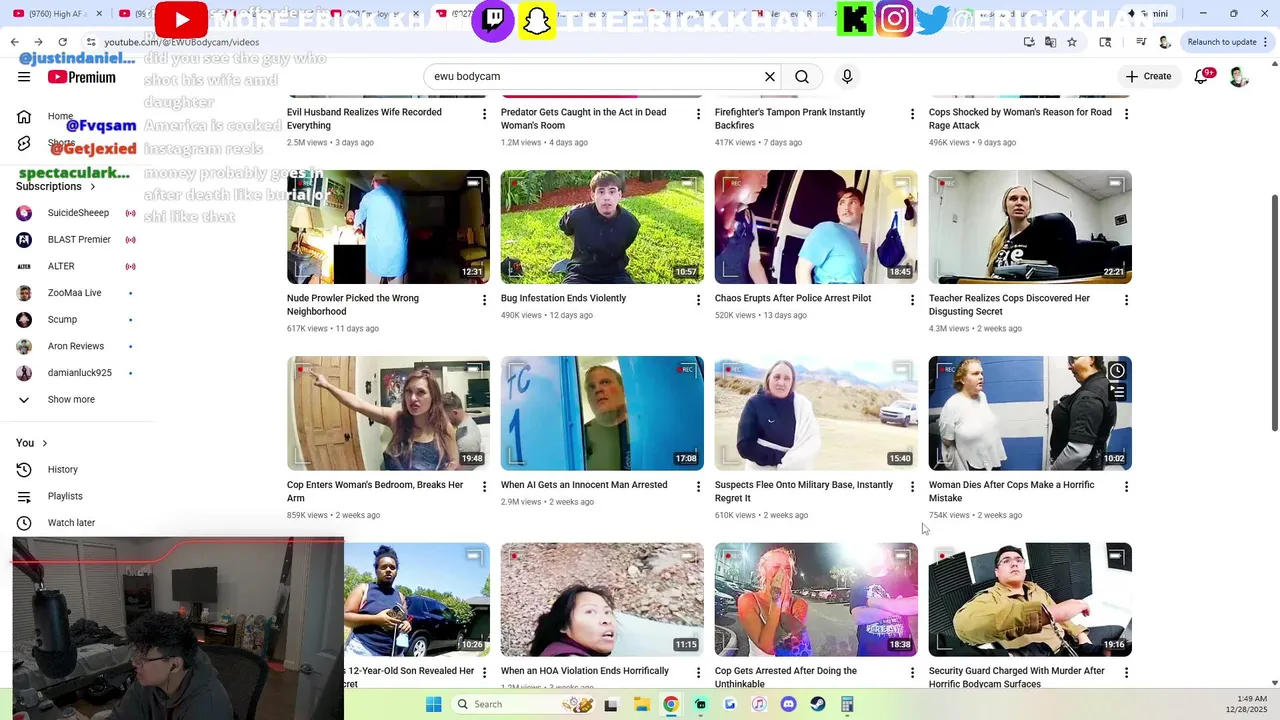Reload the page in Chrome
Viewport: 1280px width, 720px height.
click(x=63, y=42)
